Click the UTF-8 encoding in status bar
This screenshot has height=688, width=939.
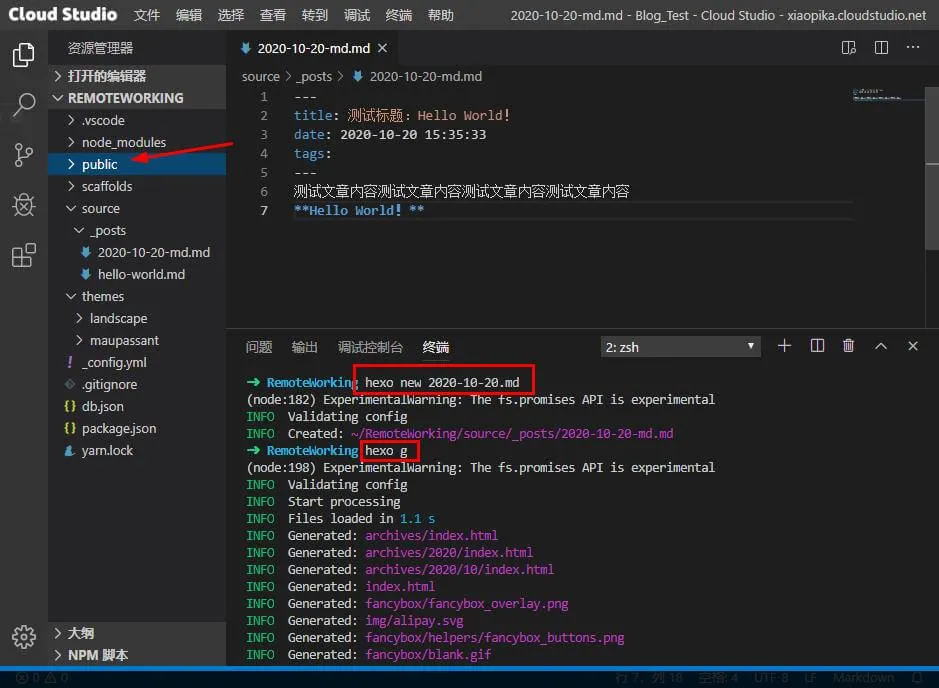(x=771, y=678)
